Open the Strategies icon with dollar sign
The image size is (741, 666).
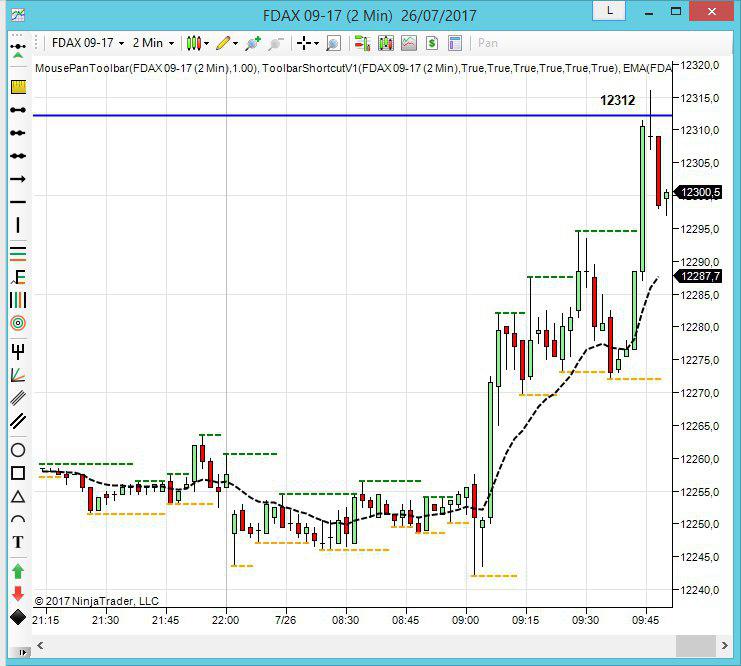point(431,43)
